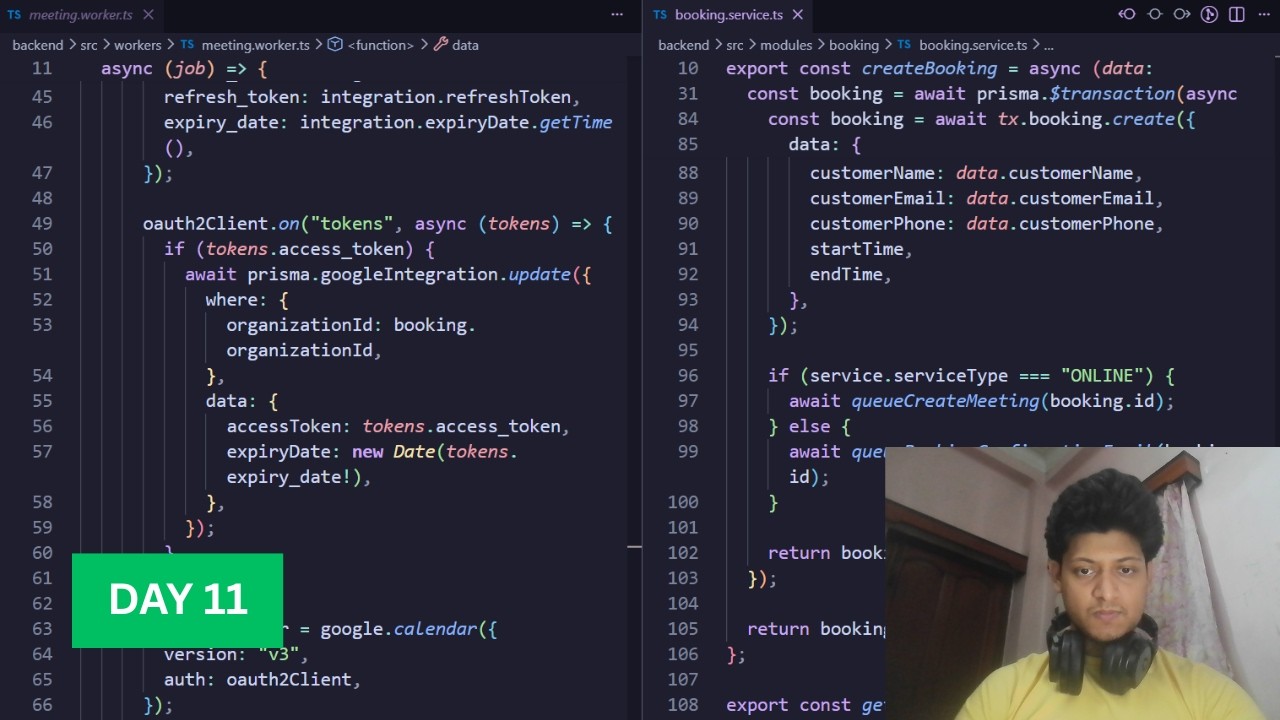Click 'export const' on line 108
The width and height of the screenshot is (1280, 720).
(x=788, y=705)
